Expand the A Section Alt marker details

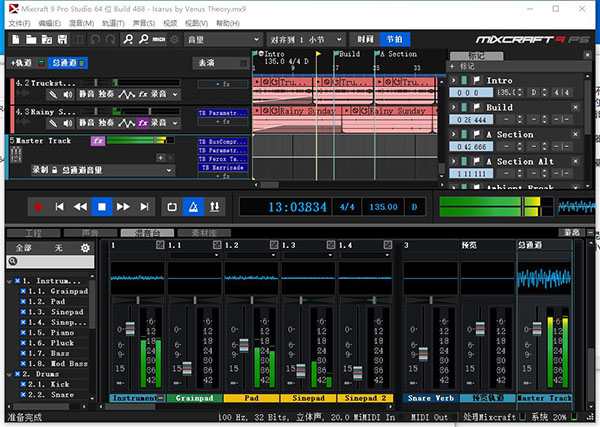click(454, 161)
